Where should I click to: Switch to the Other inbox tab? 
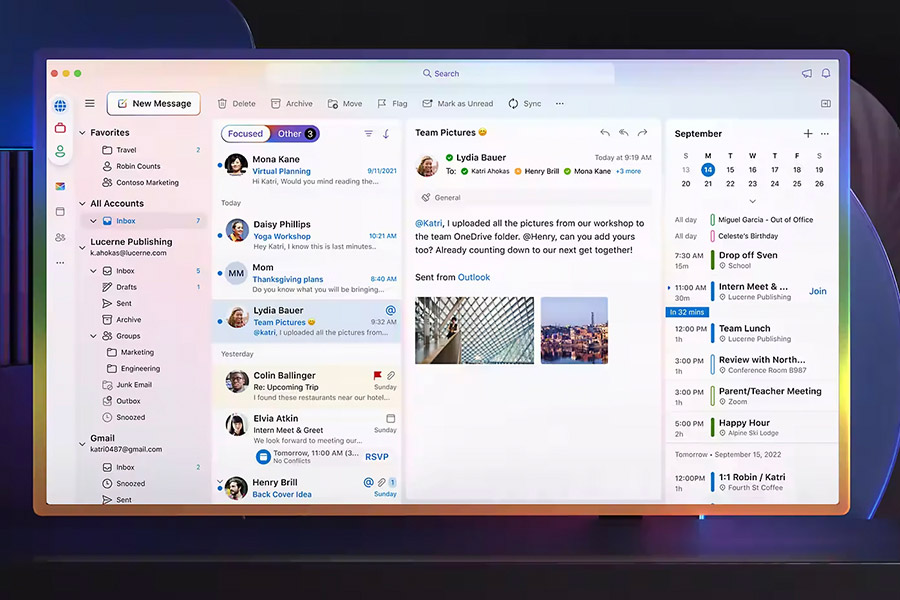(296, 134)
